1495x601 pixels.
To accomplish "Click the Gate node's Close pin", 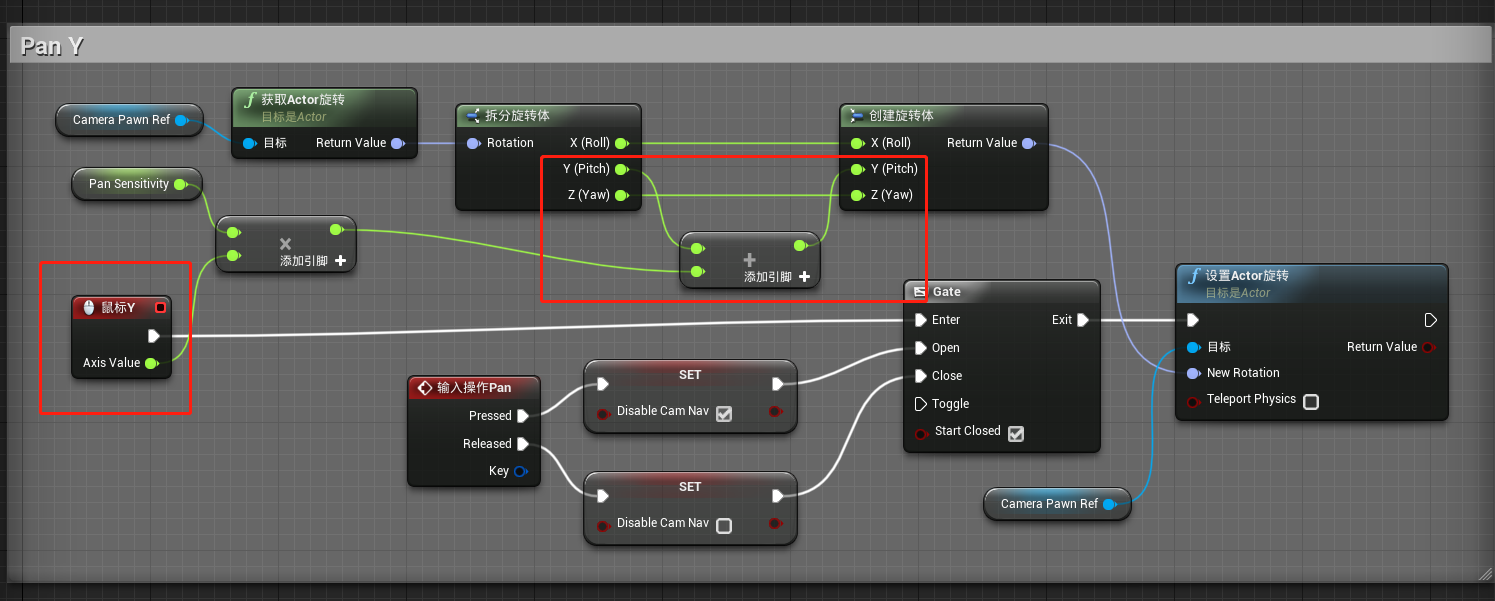I will tap(921, 376).
